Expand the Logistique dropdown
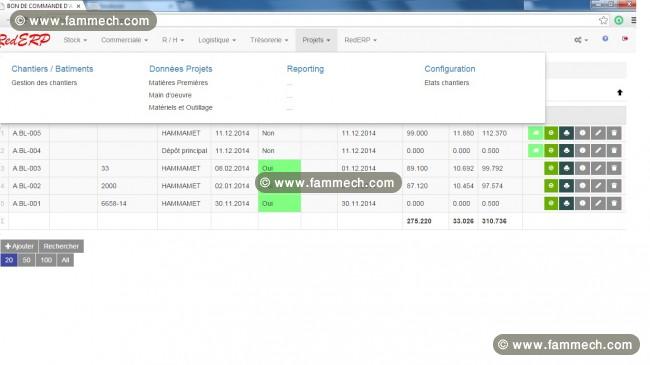This screenshot has width=650, height=365. (x=217, y=40)
